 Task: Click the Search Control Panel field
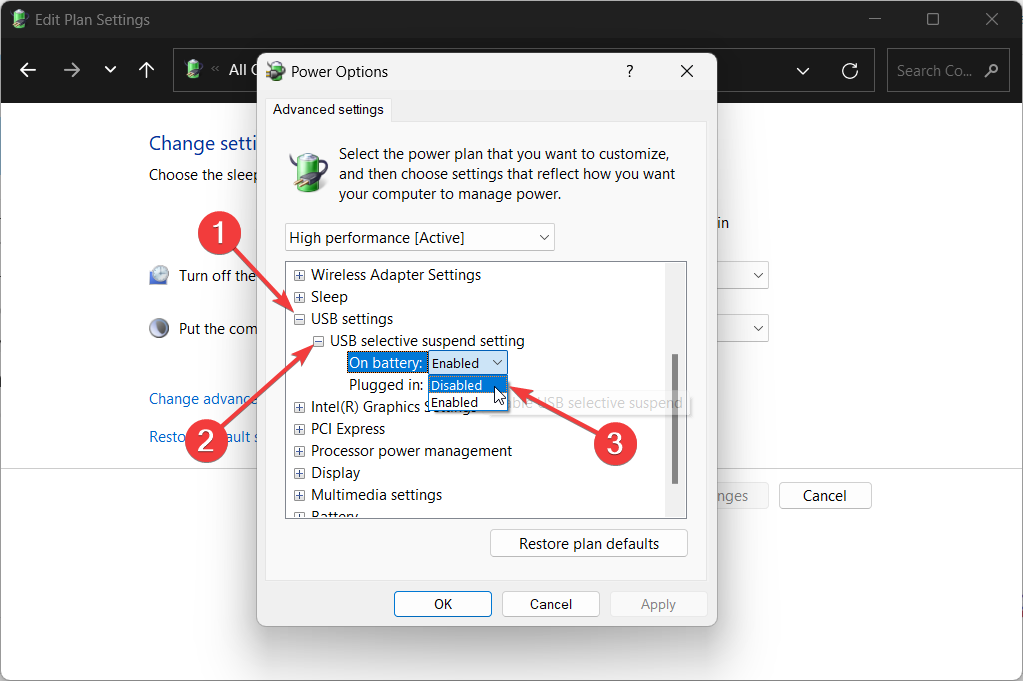pos(948,70)
